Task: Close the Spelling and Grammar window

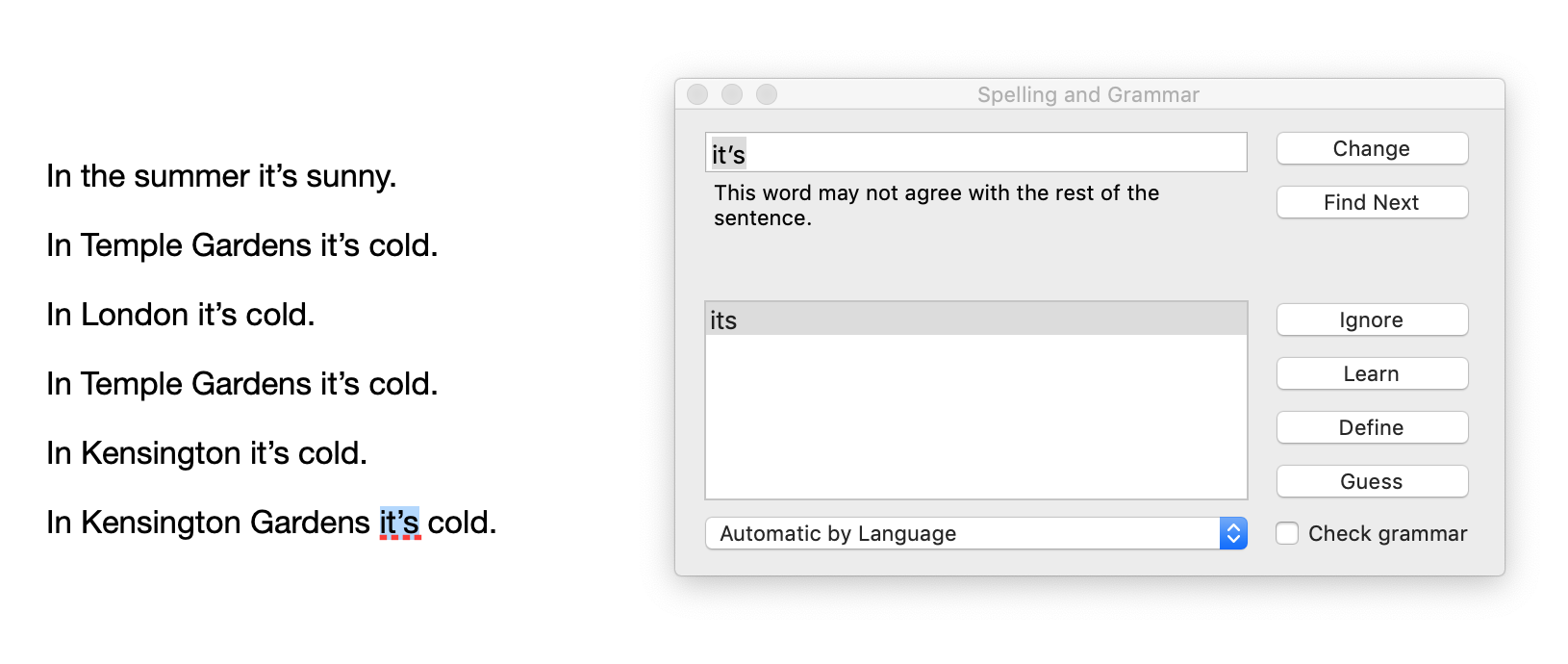Action: [x=697, y=94]
